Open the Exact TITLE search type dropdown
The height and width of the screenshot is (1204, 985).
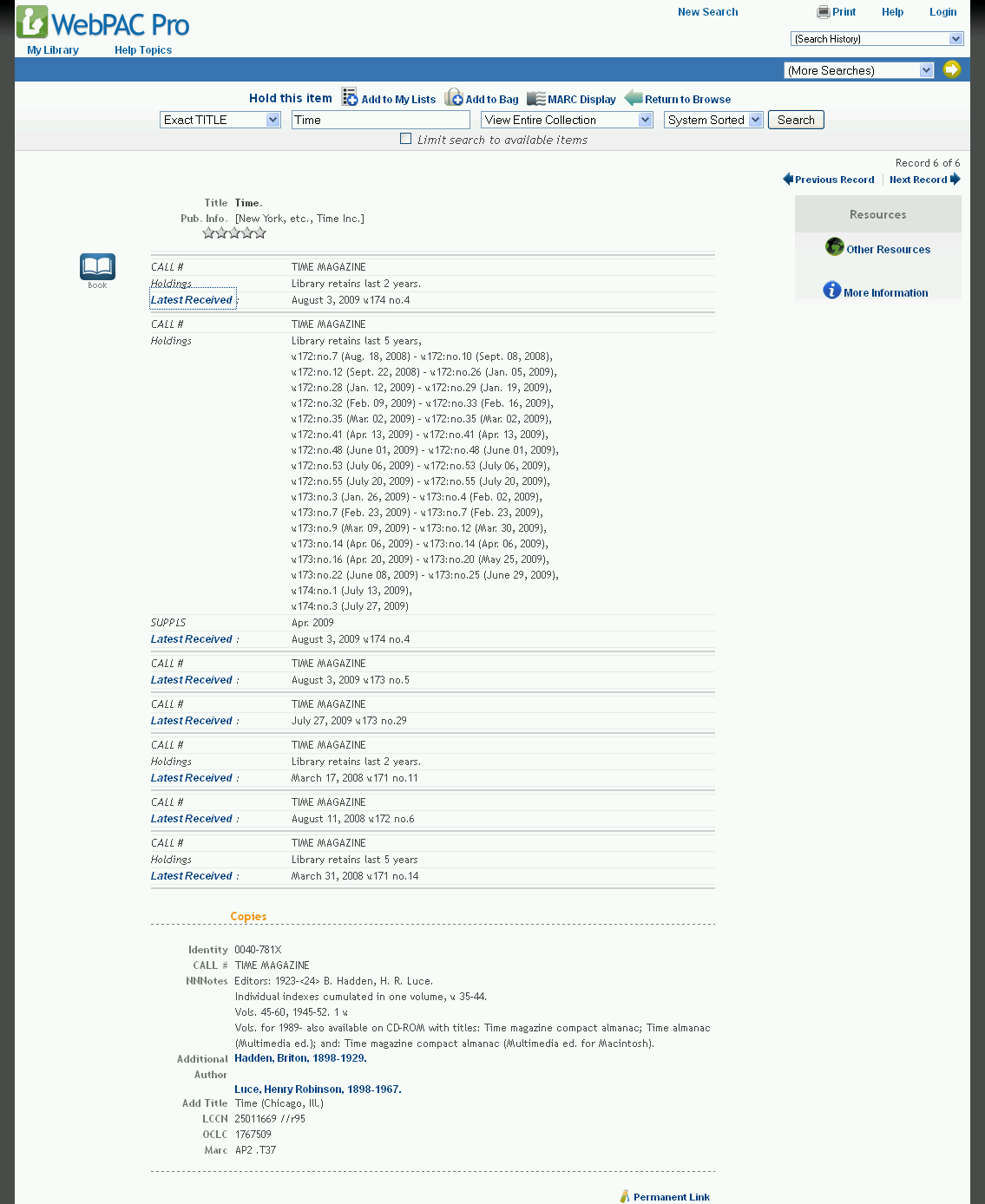coord(220,120)
